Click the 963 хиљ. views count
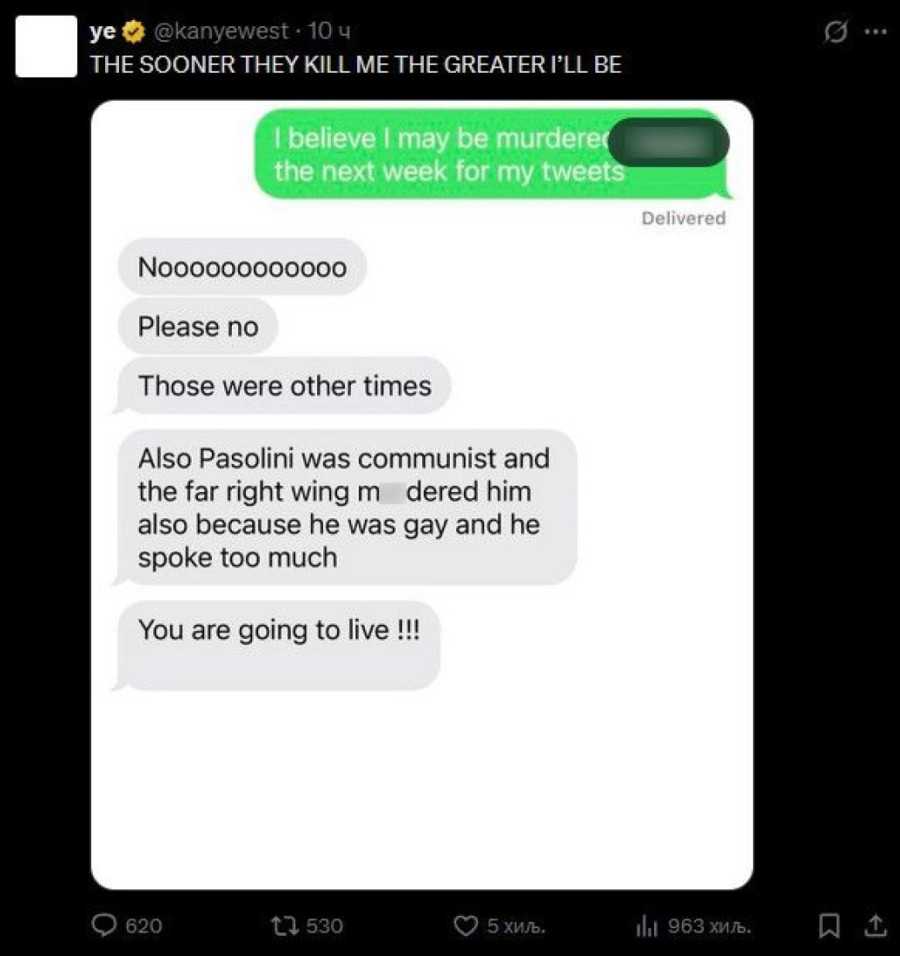This screenshot has width=900, height=956. pos(710,926)
